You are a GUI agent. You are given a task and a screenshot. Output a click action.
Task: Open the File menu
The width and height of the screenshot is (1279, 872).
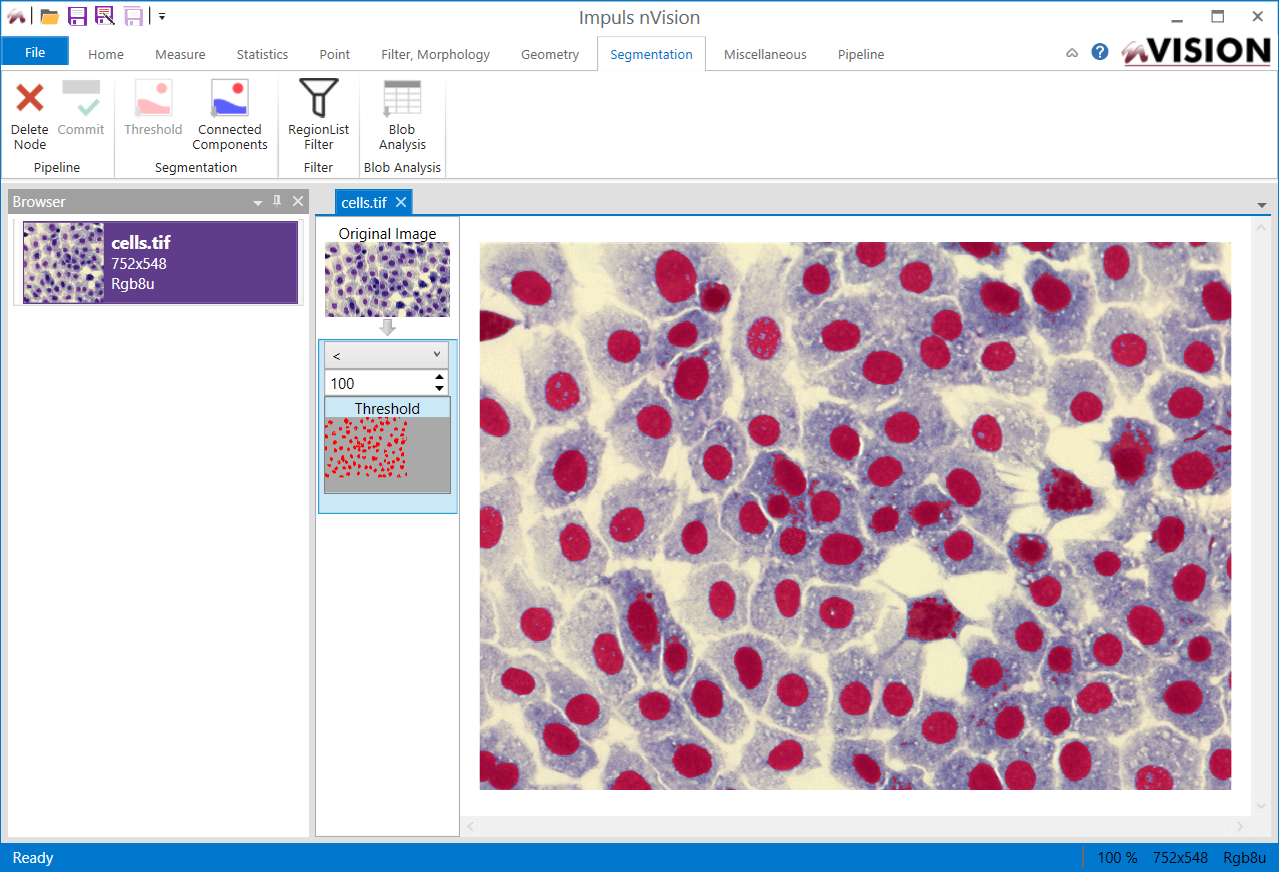point(35,52)
